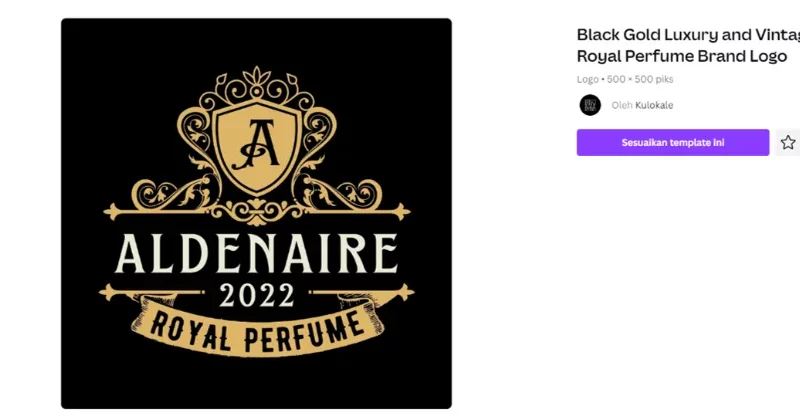Click the letter A inside the shield
Image resolution: width=800 pixels, height=420 pixels.
[x=256, y=144]
